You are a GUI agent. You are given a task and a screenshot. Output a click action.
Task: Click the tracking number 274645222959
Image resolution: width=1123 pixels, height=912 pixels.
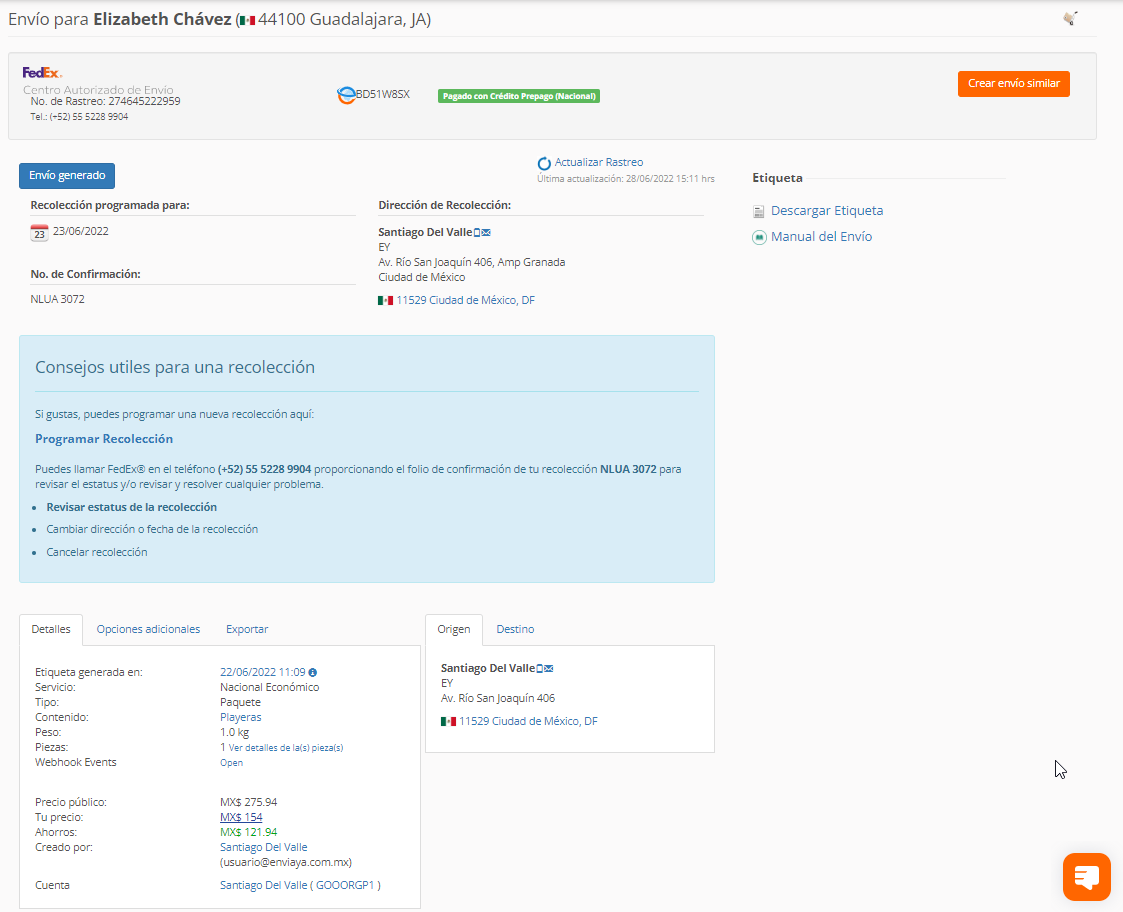[x=144, y=102]
